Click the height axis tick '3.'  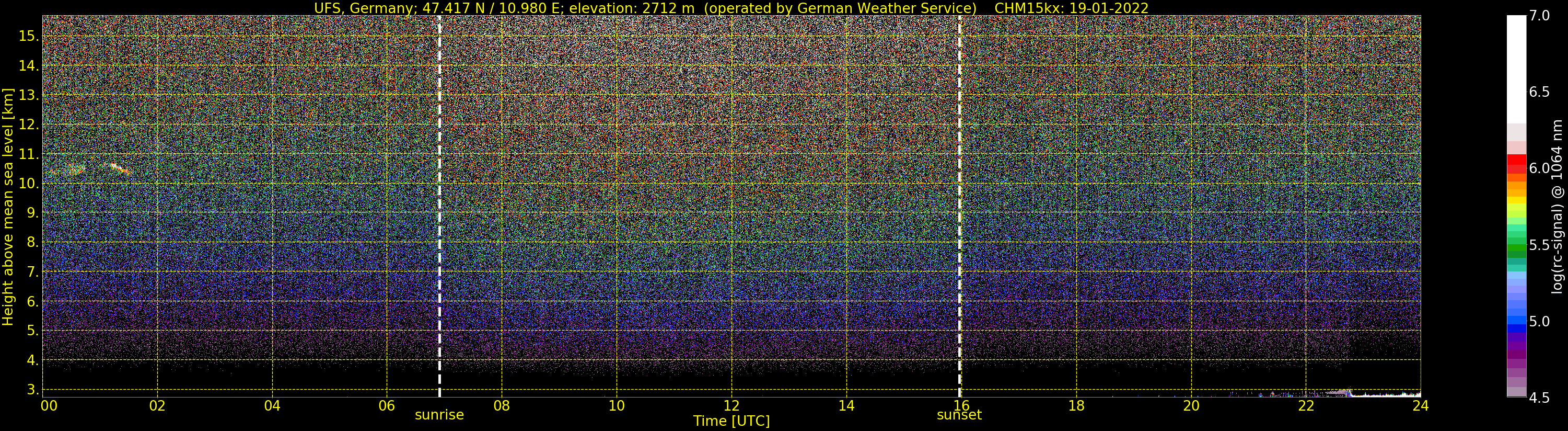coord(32,390)
